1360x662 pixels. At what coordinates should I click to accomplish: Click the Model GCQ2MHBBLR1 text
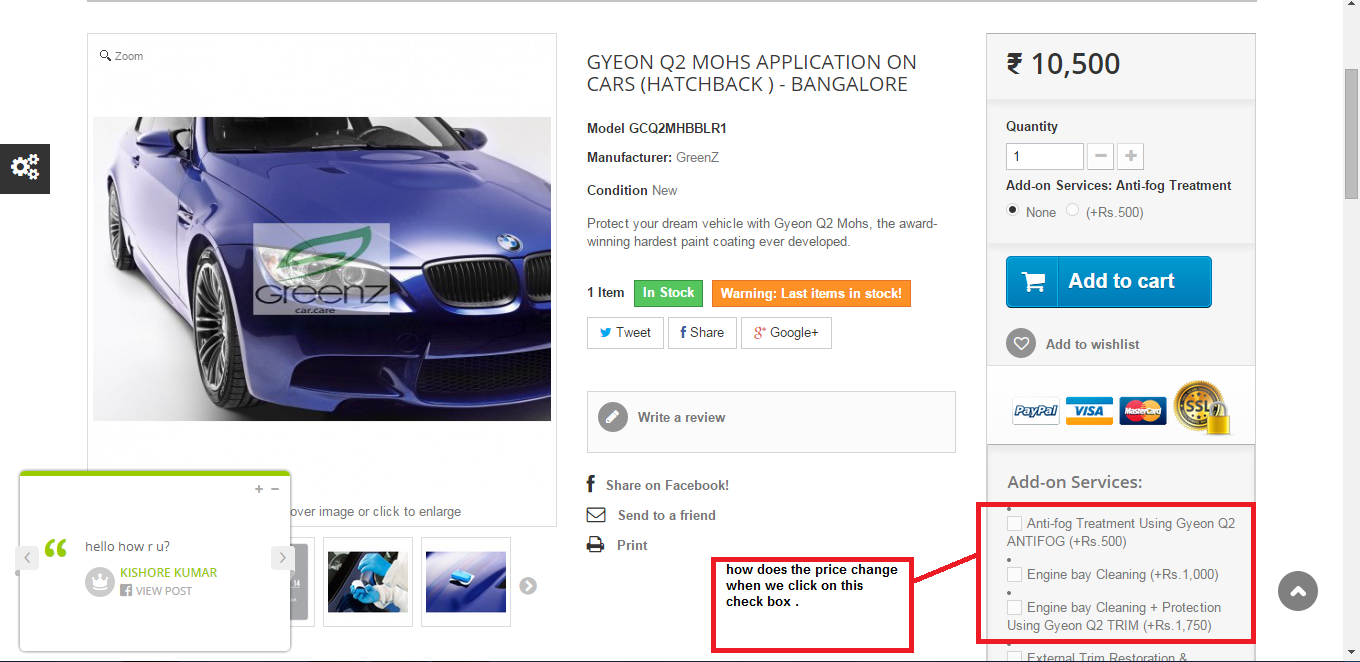[x=657, y=128]
